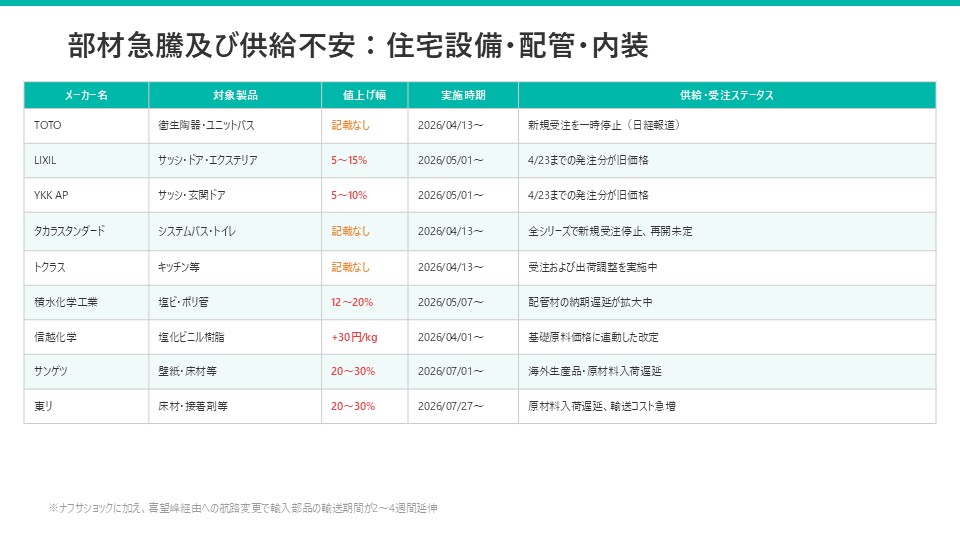Click the メーカー名 column header

click(86, 95)
